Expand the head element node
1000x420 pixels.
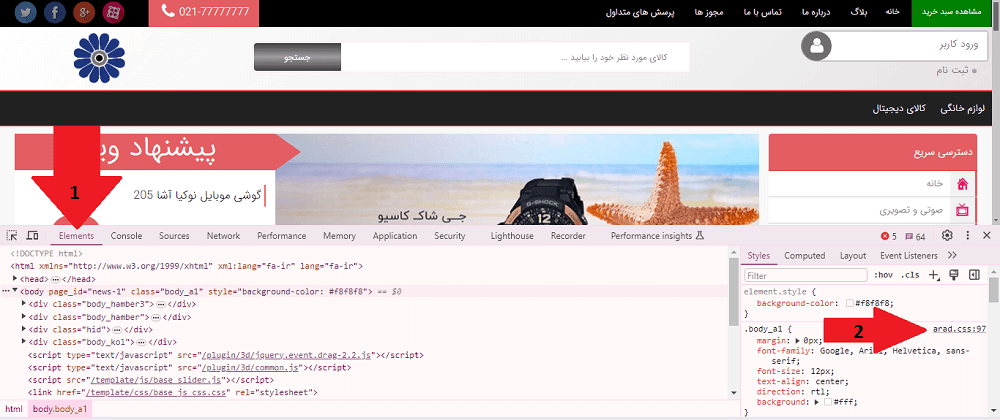tap(15, 279)
